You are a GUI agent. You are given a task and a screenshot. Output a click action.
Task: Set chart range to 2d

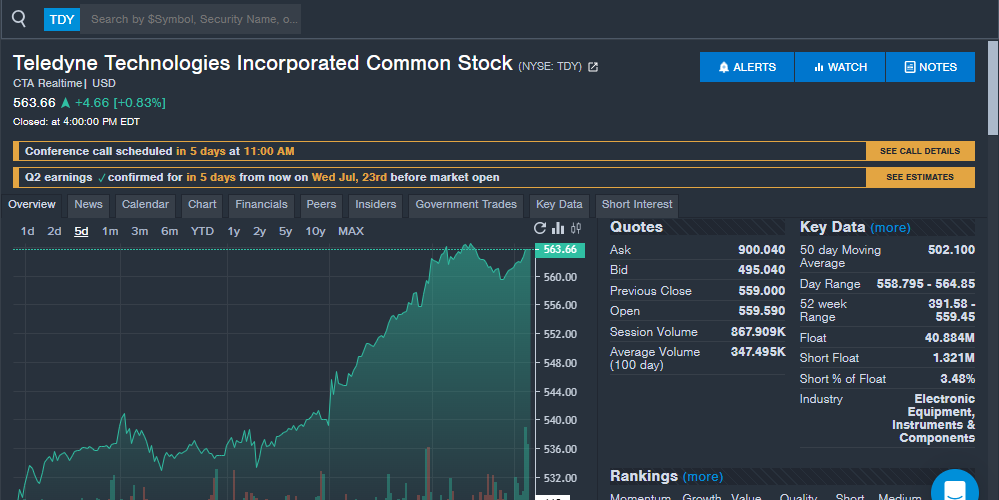coord(54,231)
